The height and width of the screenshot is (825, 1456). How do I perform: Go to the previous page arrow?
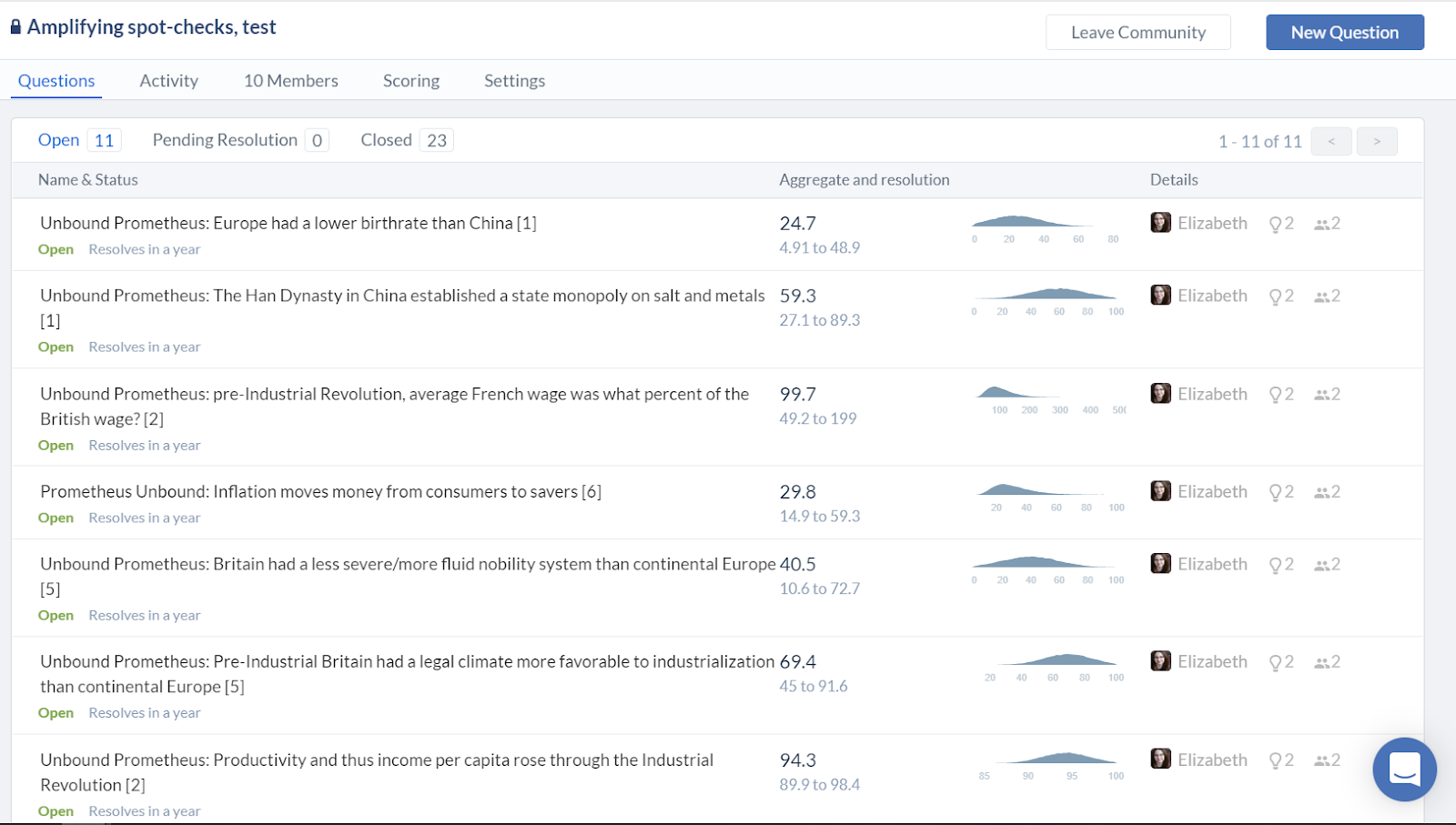1330,141
